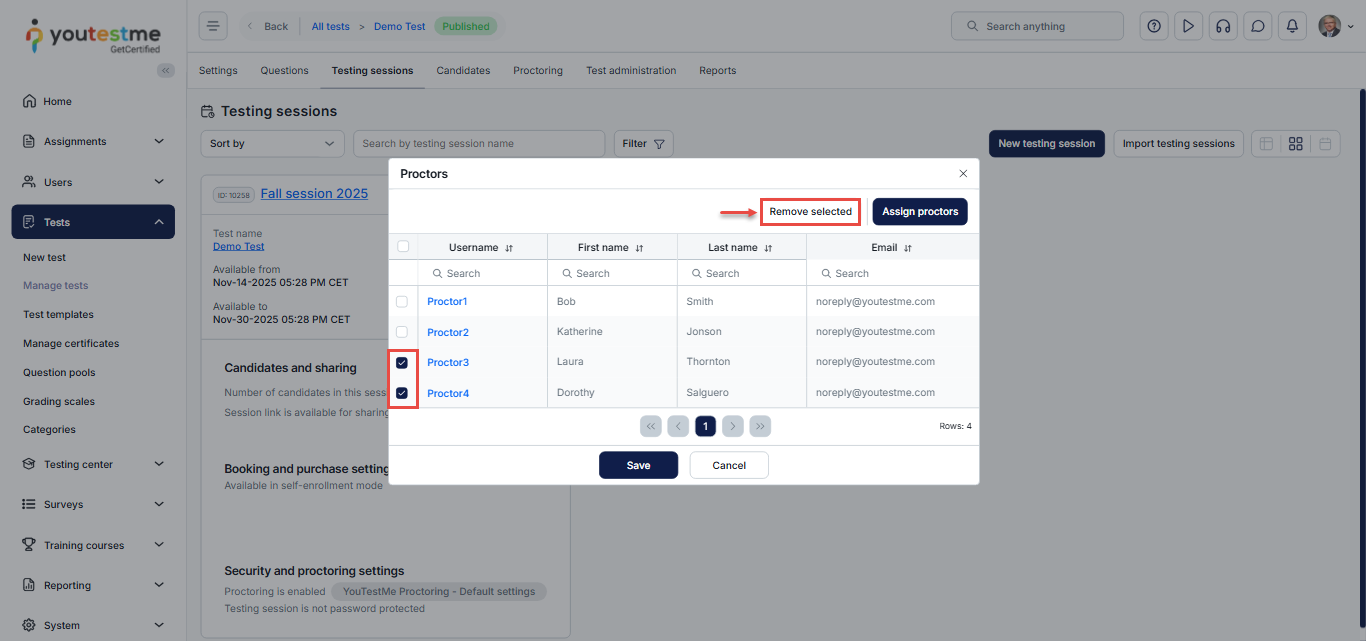The height and width of the screenshot is (641, 1366).
Task: Click the All tests breadcrumb link
Action: (331, 27)
